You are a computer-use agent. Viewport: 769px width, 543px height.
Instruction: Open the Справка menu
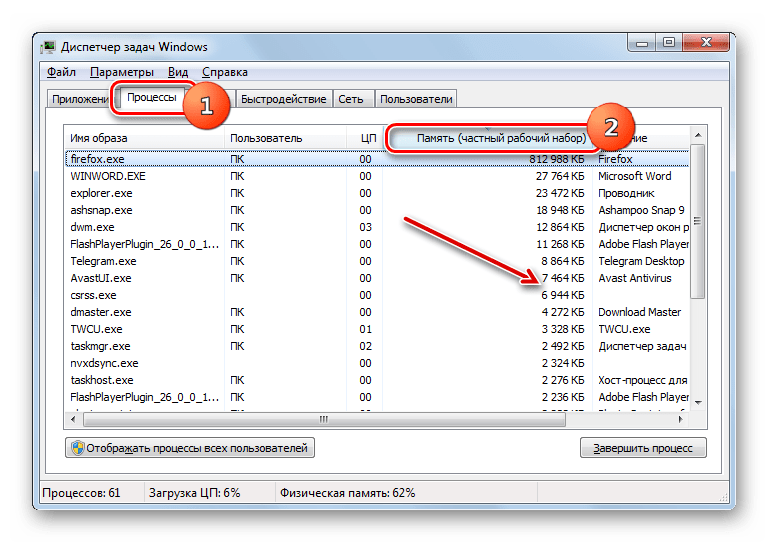pyautogui.click(x=225, y=72)
